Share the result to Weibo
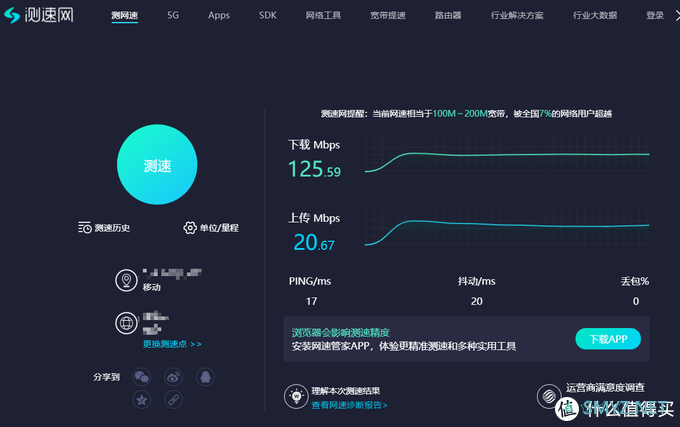 coord(173,377)
